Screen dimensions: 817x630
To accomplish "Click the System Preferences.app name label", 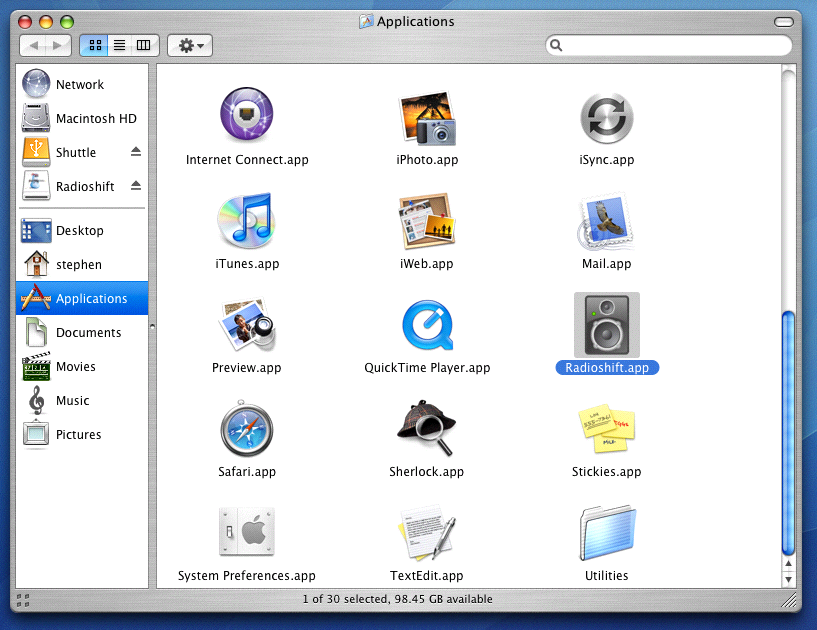I will pyautogui.click(x=246, y=575).
